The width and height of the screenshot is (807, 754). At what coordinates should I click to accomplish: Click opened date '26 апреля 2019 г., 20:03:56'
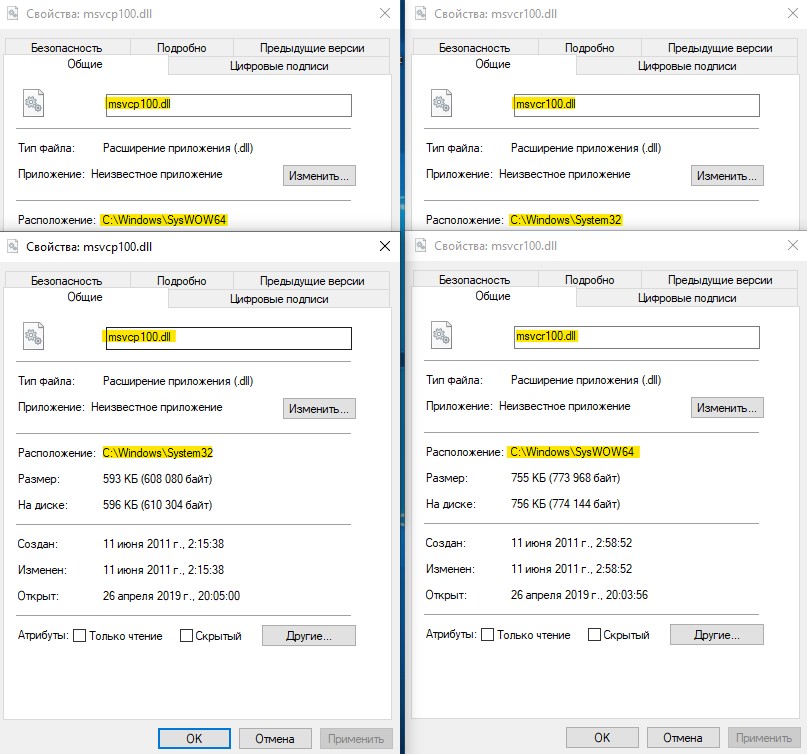pos(580,594)
